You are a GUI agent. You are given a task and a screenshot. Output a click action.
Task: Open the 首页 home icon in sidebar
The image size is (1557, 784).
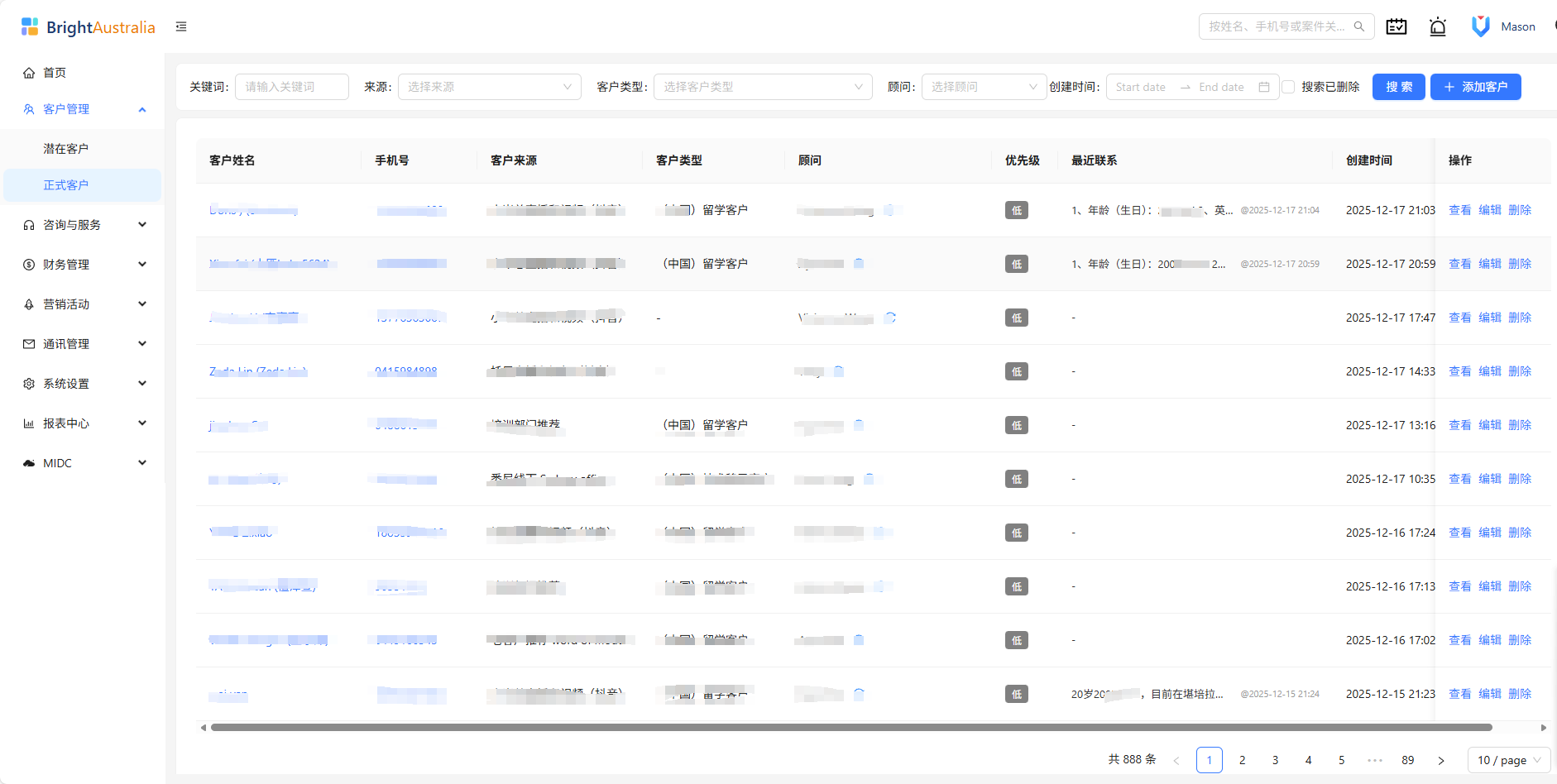tap(28, 72)
